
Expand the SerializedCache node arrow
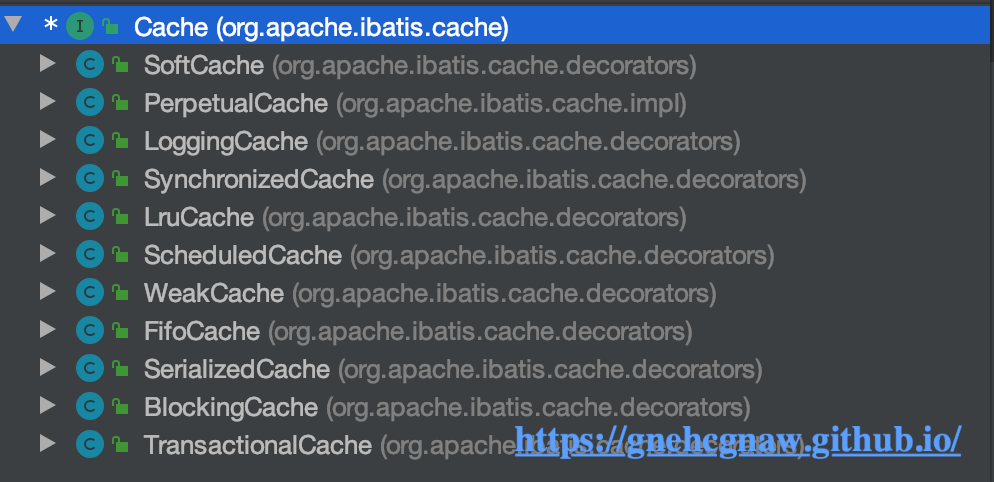[x=48, y=367]
